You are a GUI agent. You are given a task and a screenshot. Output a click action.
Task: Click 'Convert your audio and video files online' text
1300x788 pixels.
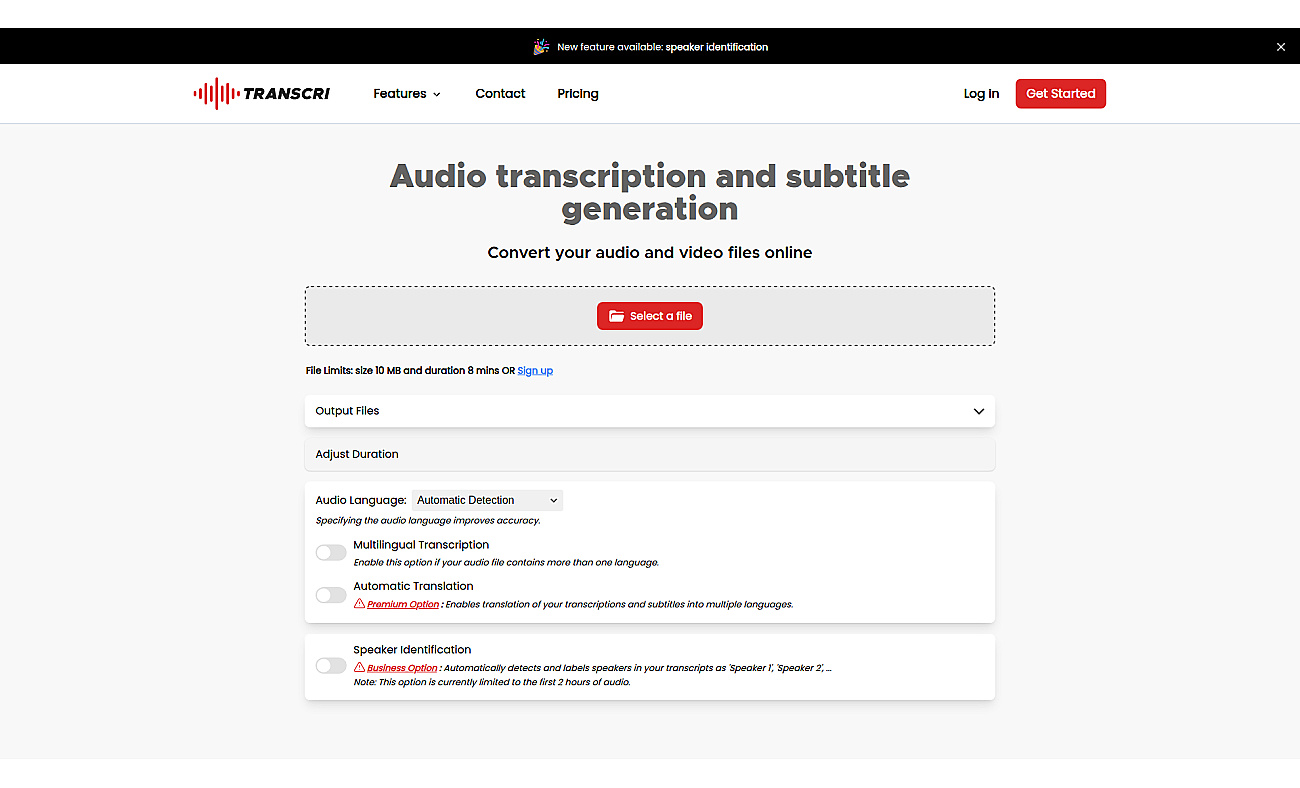tap(650, 253)
